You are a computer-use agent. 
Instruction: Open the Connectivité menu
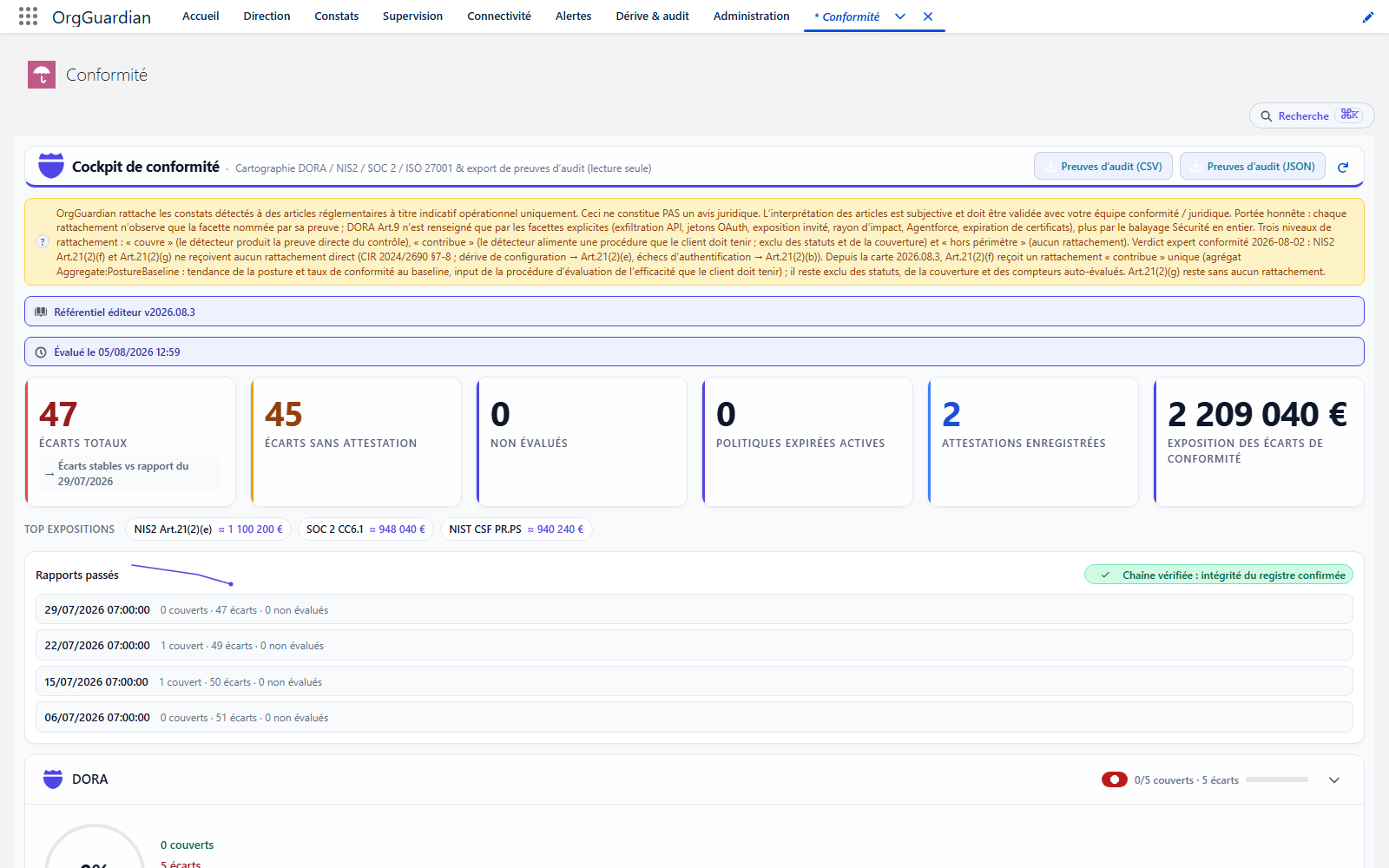(499, 16)
